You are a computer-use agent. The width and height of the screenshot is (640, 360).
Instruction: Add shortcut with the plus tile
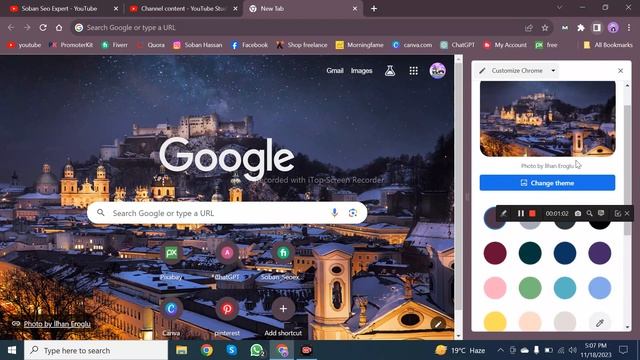pos(283,316)
